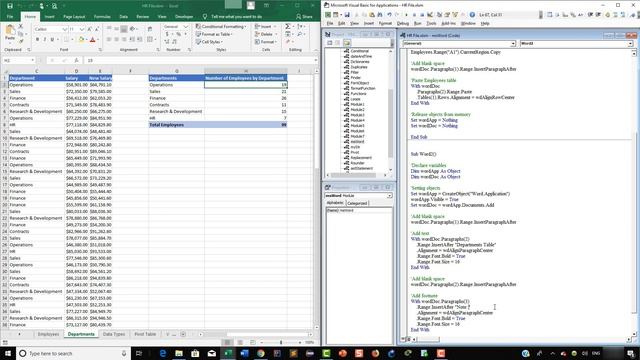Image resolution: width=640 pixels, height=360 pixels.
Task: Open the font size dropdown in Excel
Action: pos(82,29)
